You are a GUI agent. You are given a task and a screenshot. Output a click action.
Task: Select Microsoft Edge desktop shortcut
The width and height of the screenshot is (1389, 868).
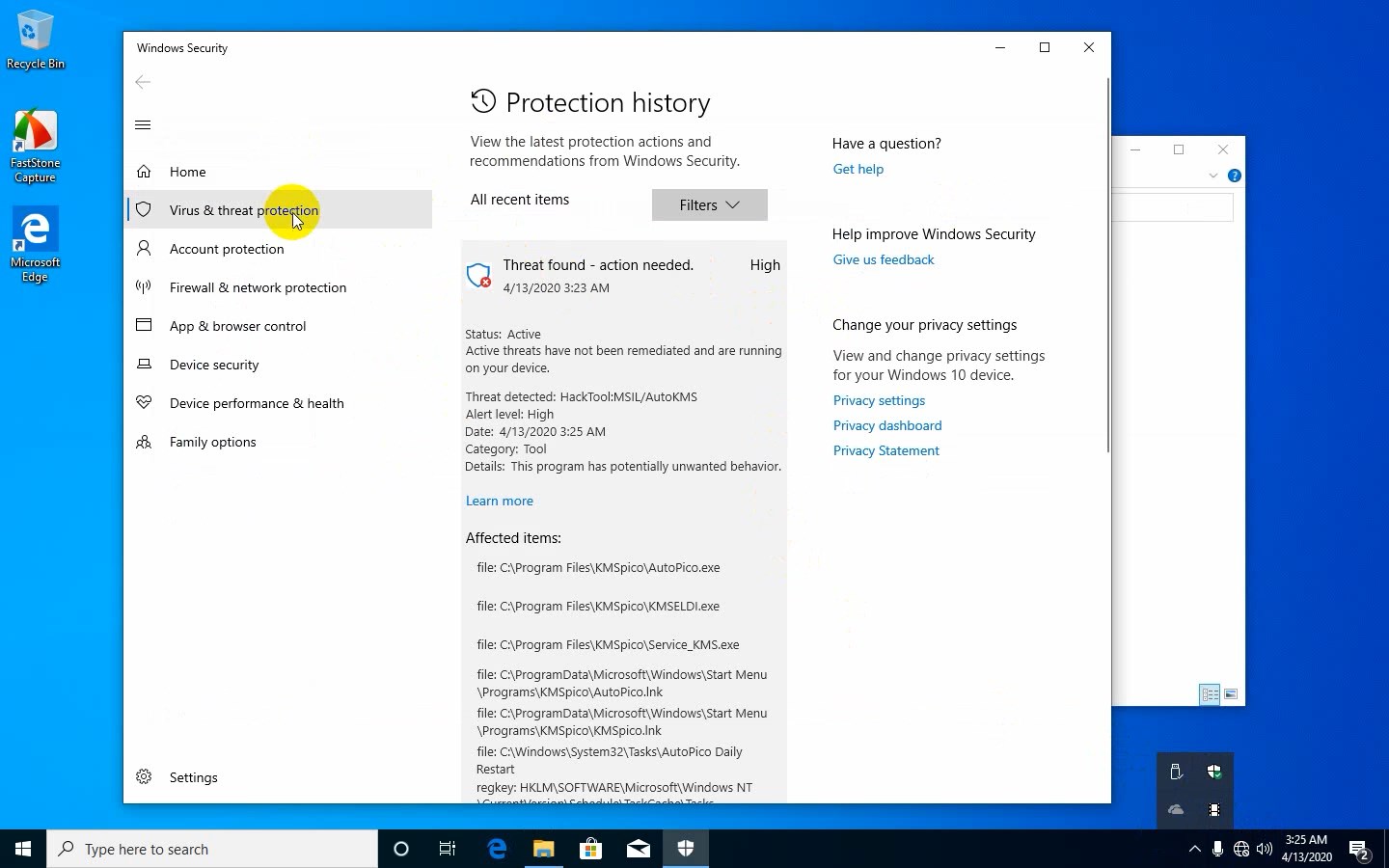35,245
